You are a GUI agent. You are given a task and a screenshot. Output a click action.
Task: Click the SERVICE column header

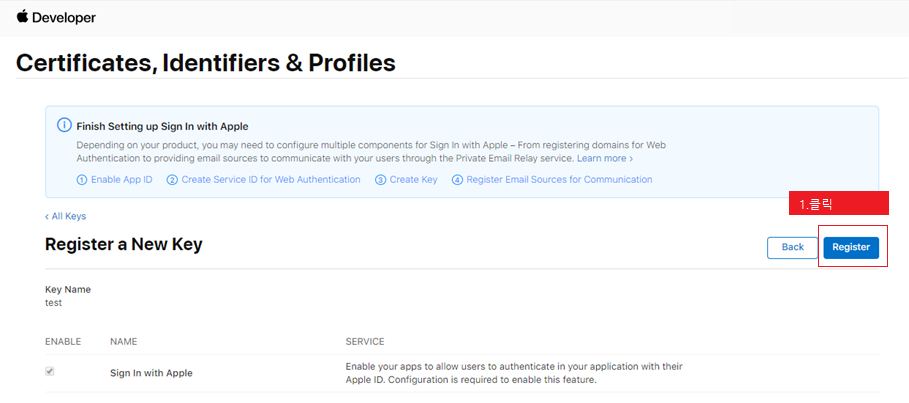coord(365,342)
